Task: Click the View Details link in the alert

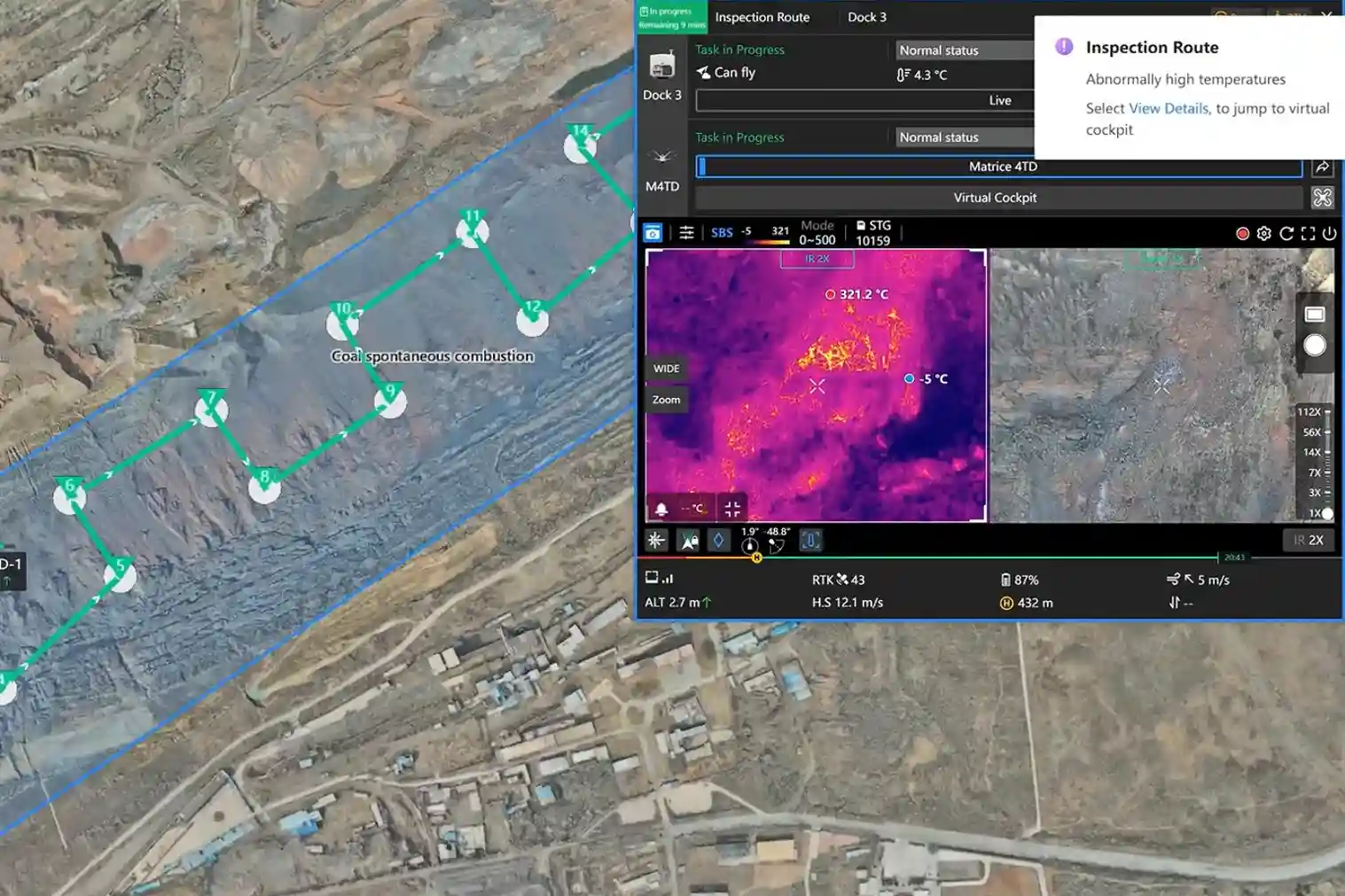Action: 1169,108
